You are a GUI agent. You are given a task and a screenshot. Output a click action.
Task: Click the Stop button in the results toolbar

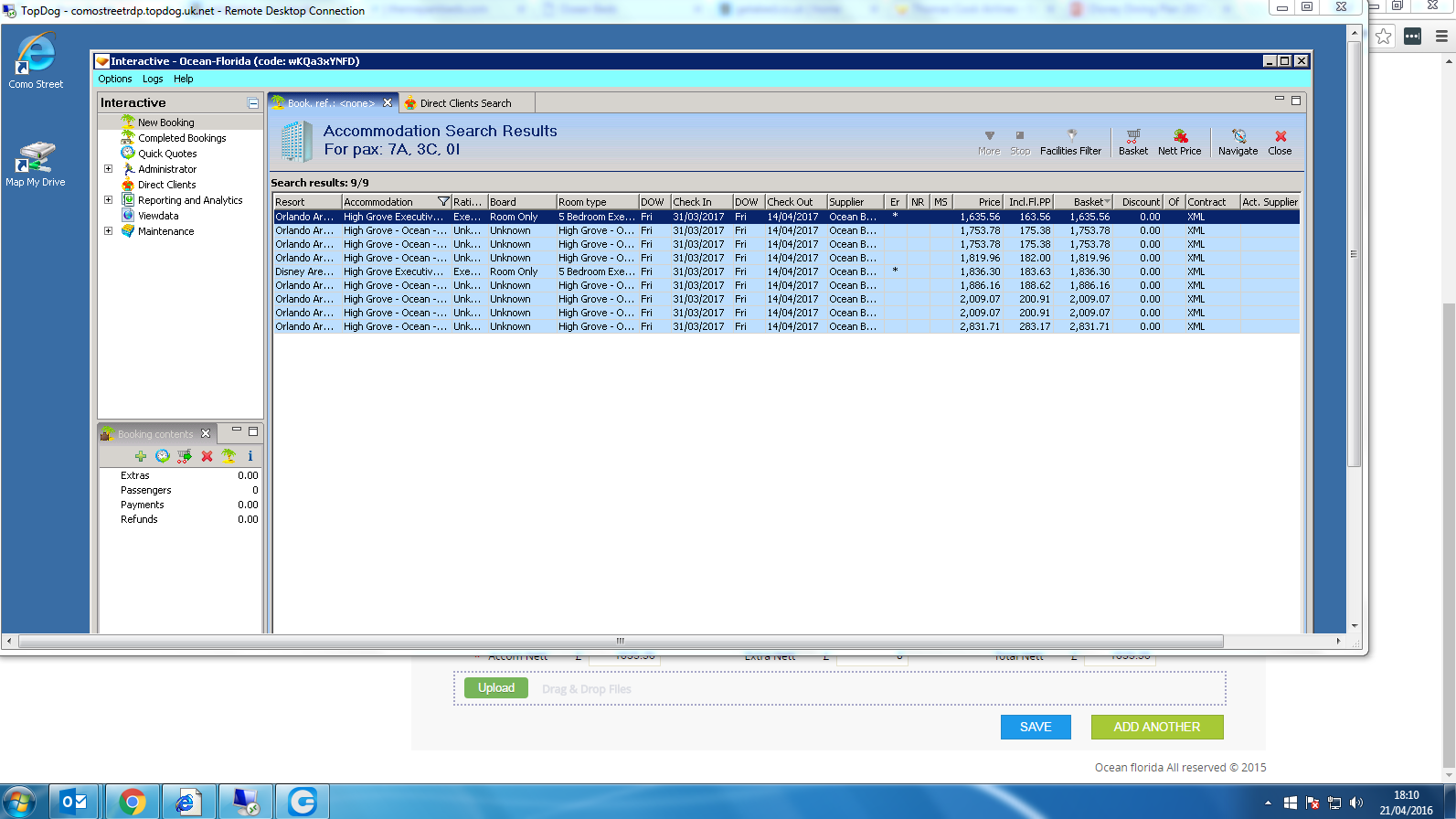coord(1020,142)
